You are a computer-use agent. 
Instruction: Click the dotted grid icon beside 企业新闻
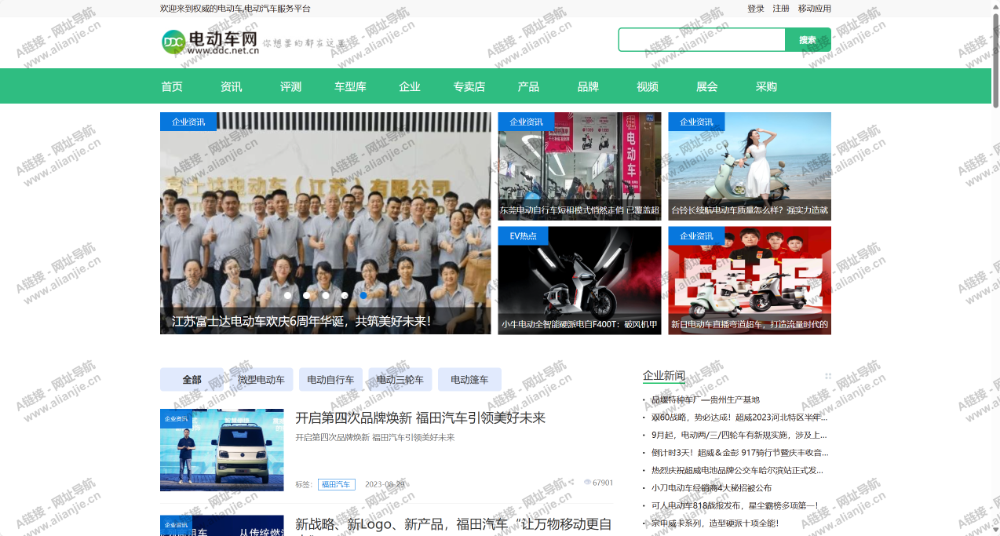(x=828, y=376)
